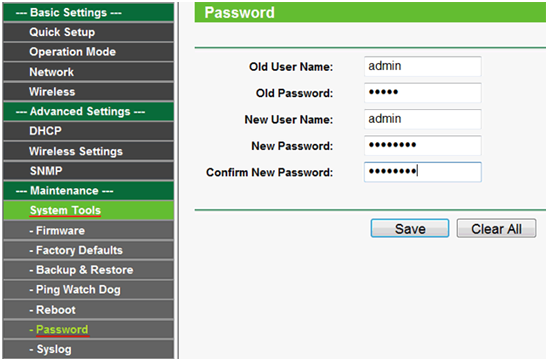Select the Reboot submenu item
Screen dimensions: 548x361
[x=88, y=310]
